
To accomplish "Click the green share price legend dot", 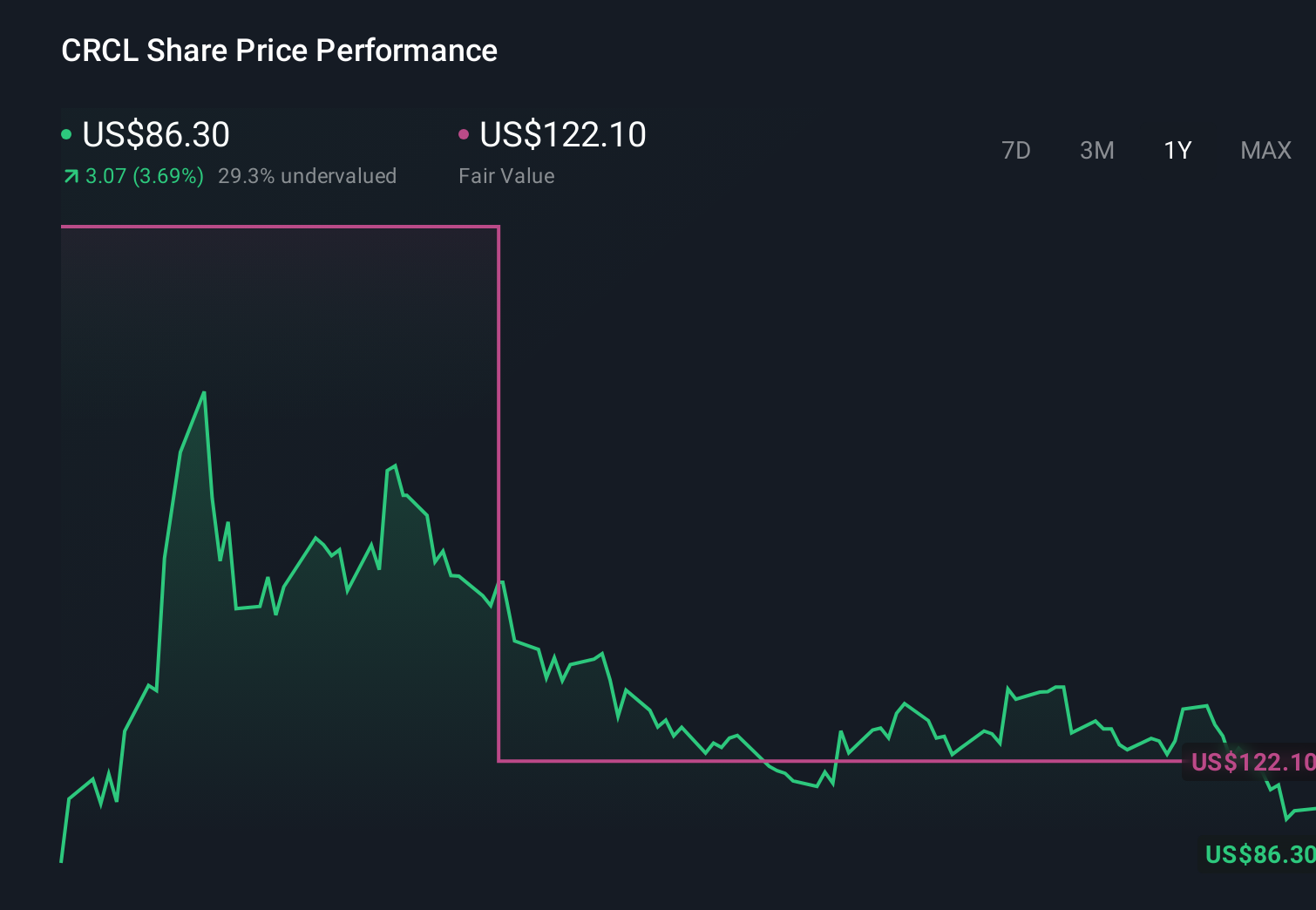I will pyautogui.click(x=67, y=133).
